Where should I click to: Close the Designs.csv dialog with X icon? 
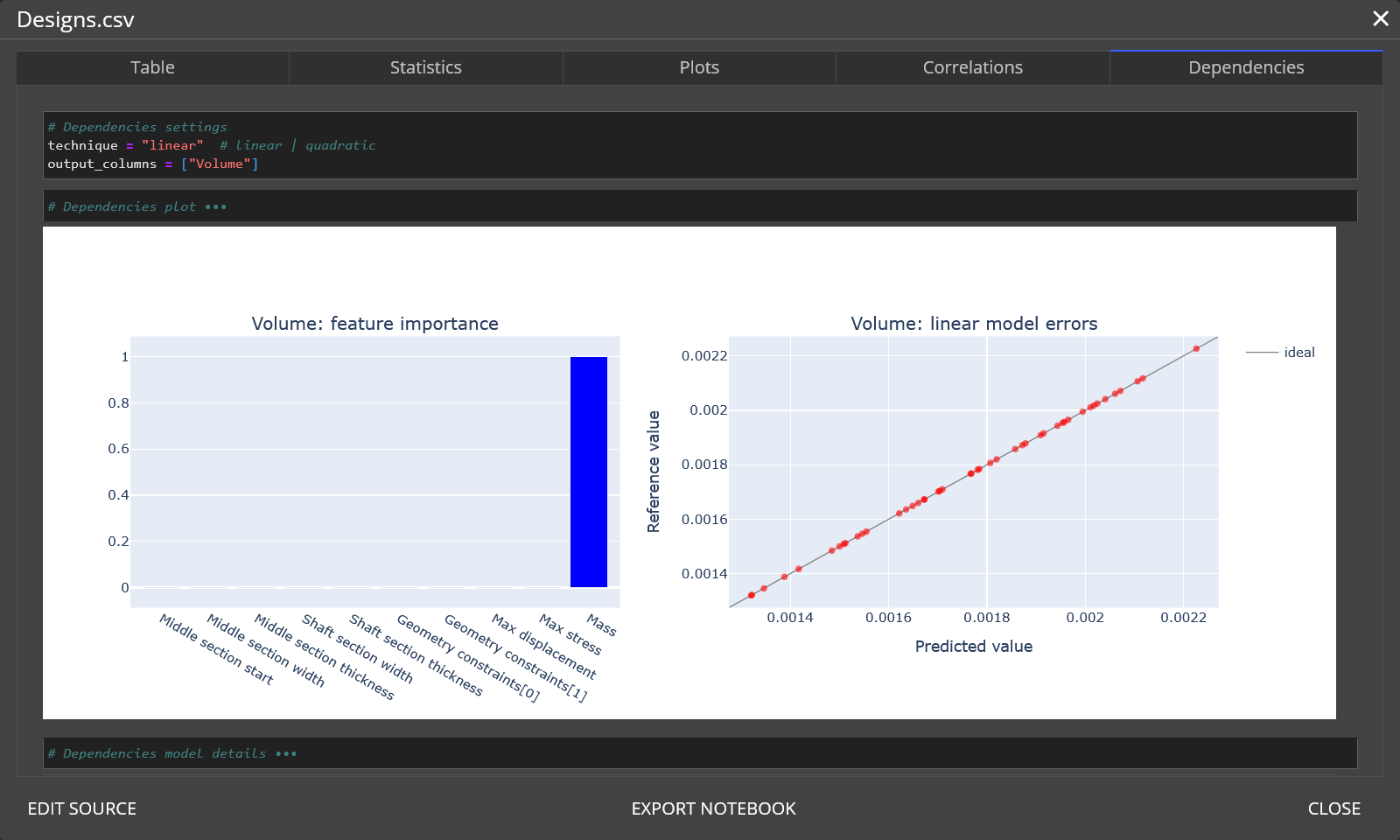coord(1381,18)
